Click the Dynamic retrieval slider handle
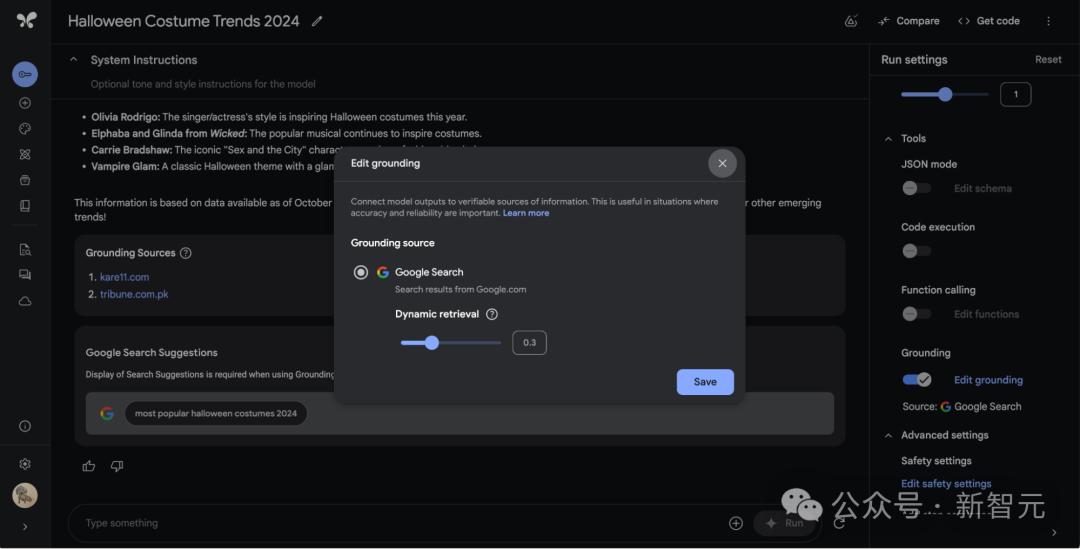Screen dimensions: 1080x549 [432, 343]
